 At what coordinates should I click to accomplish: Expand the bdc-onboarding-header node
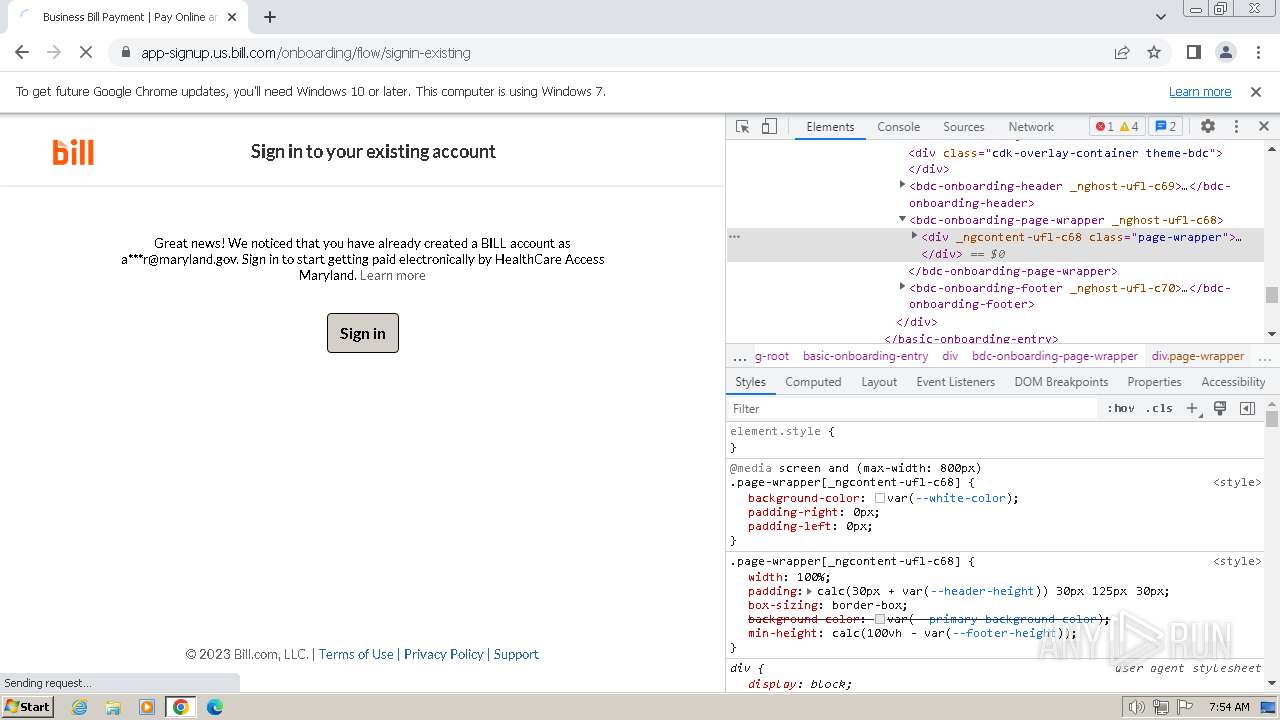pyautogui.click(x=902, y=185)
